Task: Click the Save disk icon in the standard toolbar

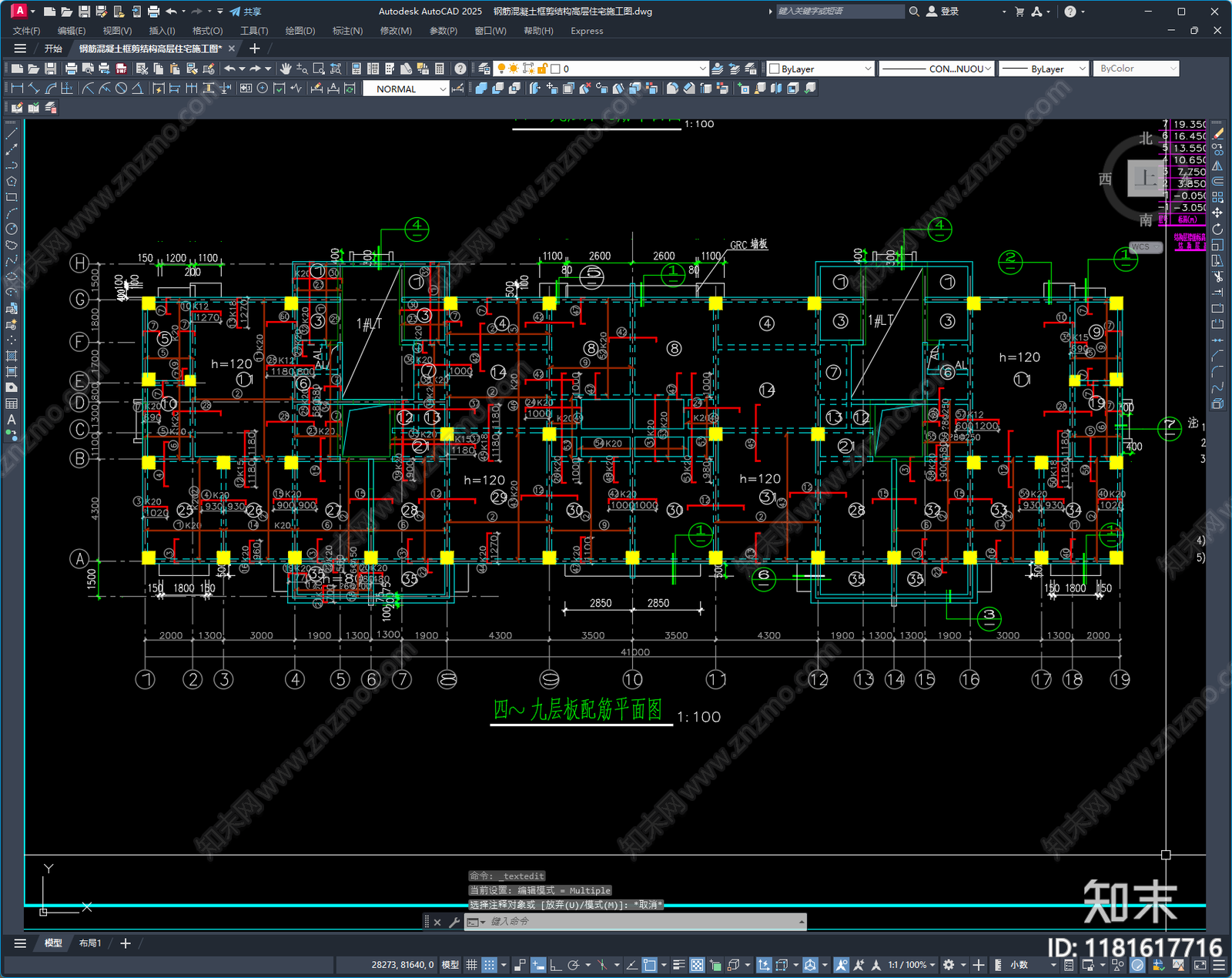Action: pos(50,69)
